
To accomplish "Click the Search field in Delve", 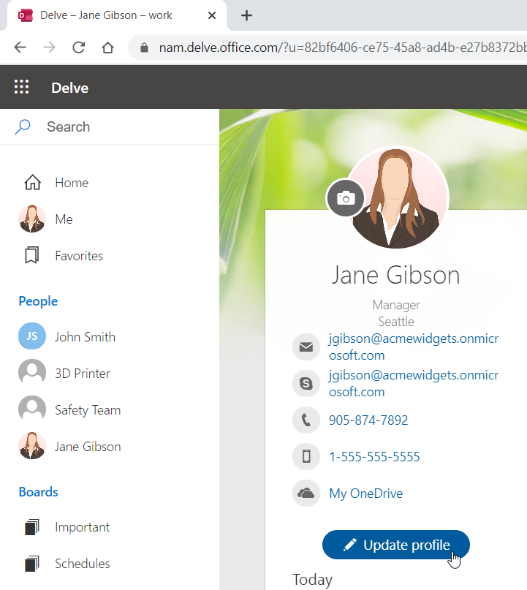I will 109,127.
